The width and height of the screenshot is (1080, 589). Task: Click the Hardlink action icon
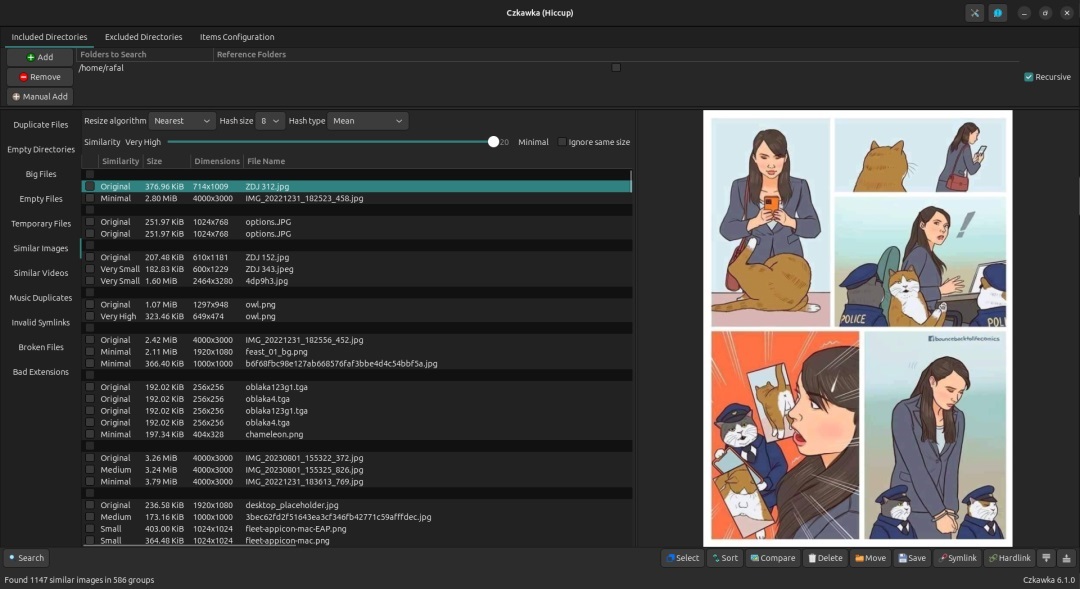click(1010, 558)
